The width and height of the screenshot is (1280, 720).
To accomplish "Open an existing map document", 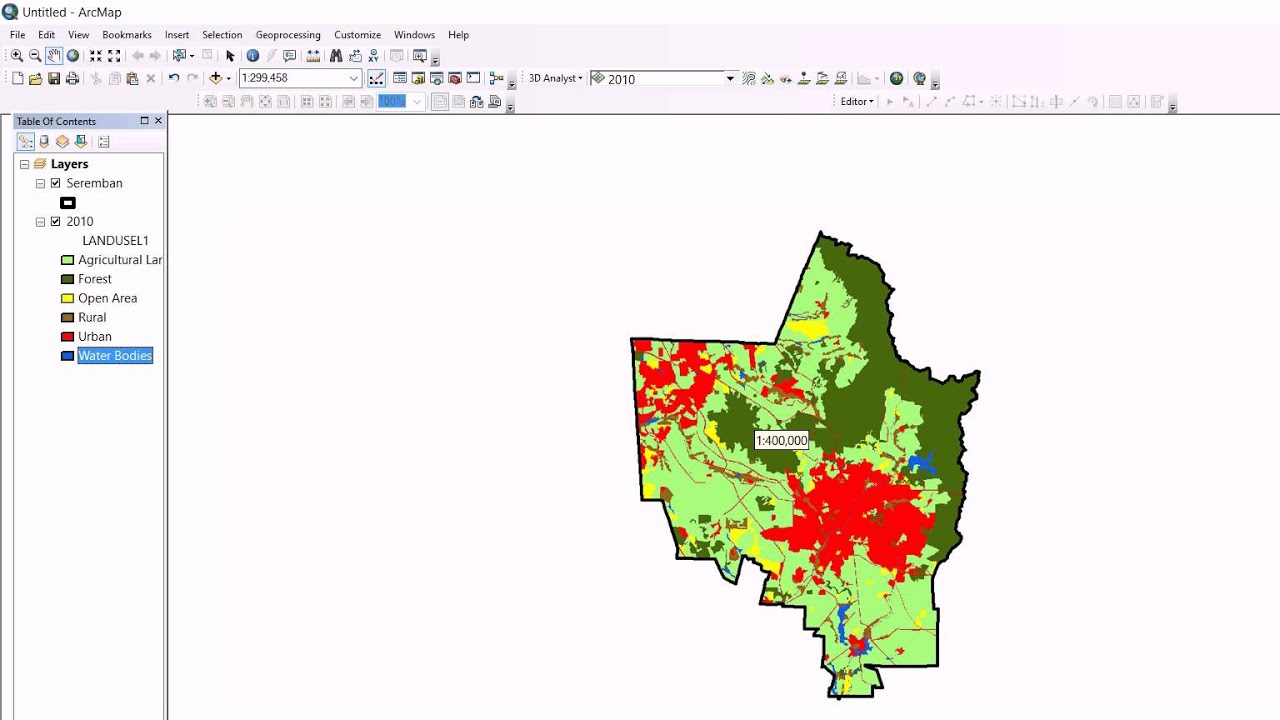I will point(35,78).
